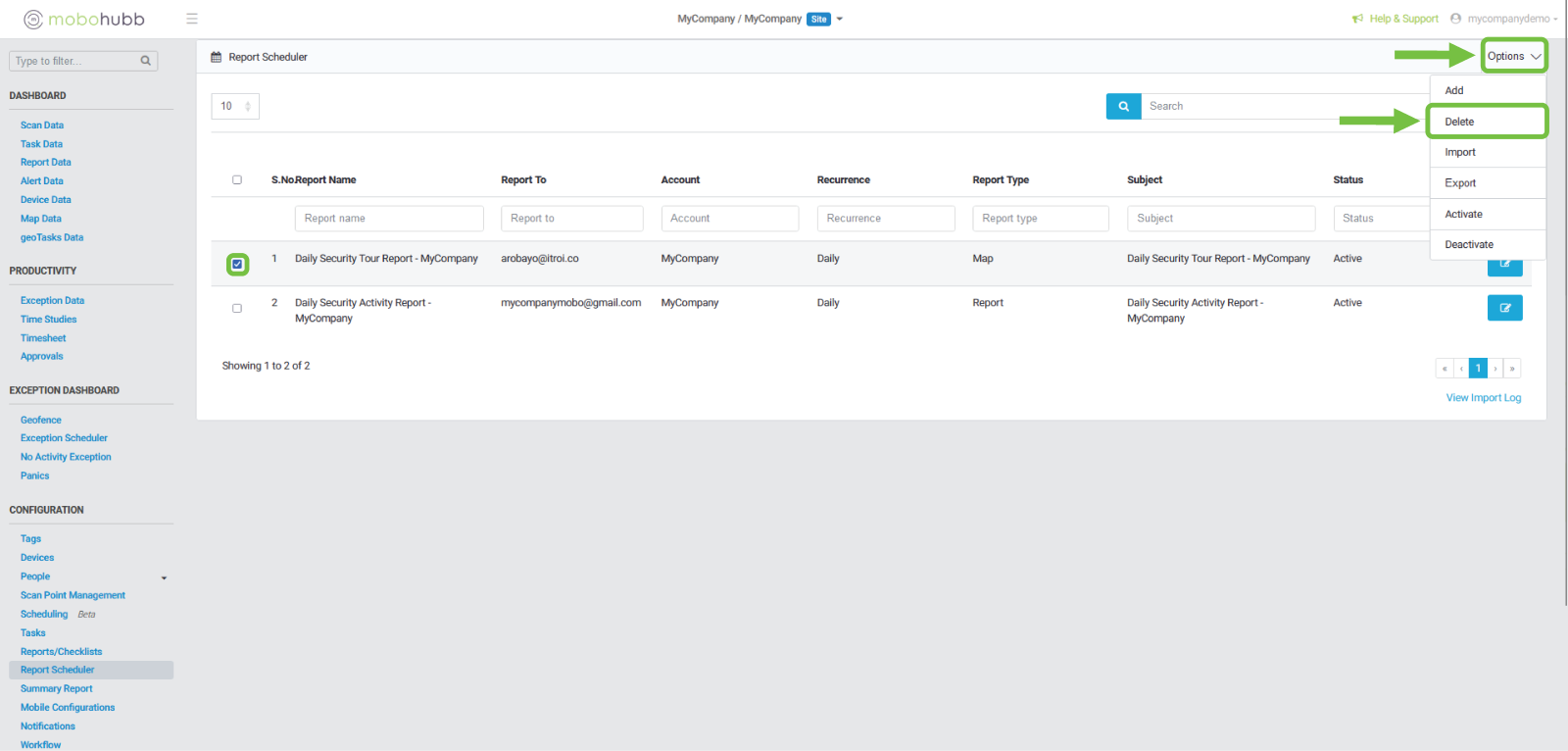Uncheck the Daily Security Tour Report row
The height and width of the screenshot is (751, 1568).
237,265
